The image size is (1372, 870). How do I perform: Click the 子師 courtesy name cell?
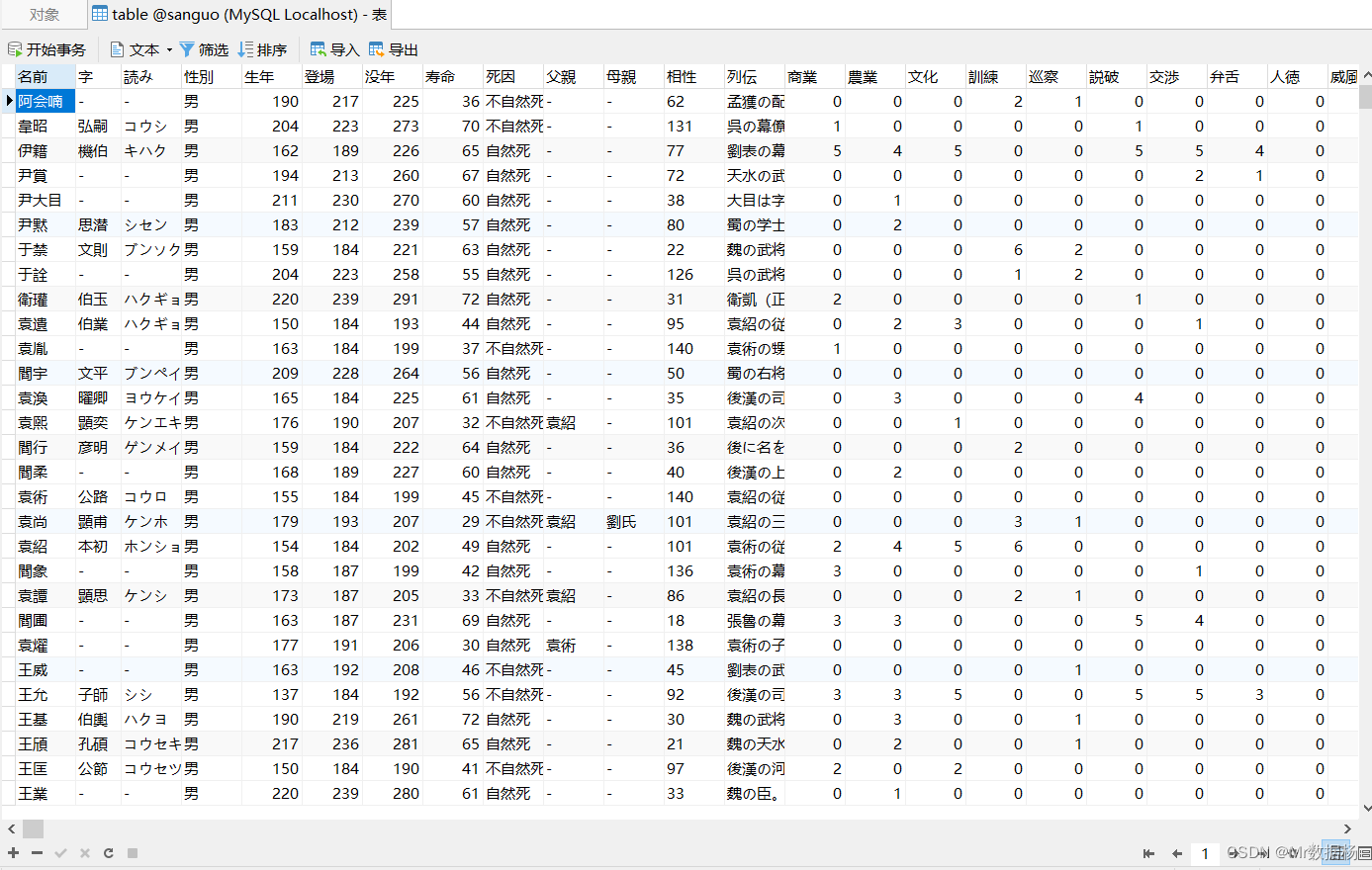tap(98, 694)
